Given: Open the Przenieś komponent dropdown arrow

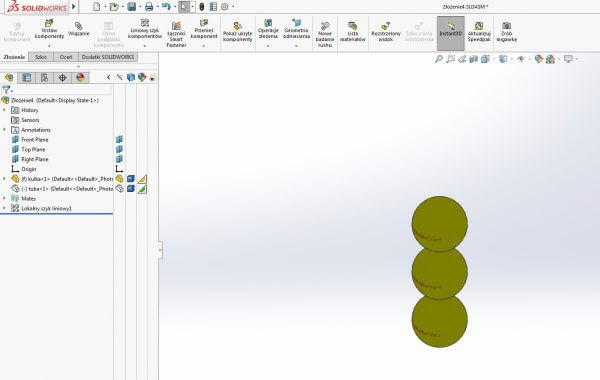Looking at the screenshot, I should pyautogui.click(x=204, y=46).
